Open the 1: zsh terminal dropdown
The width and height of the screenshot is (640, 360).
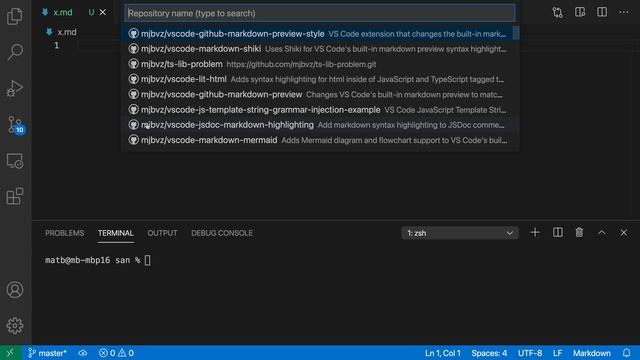(460, 233)
